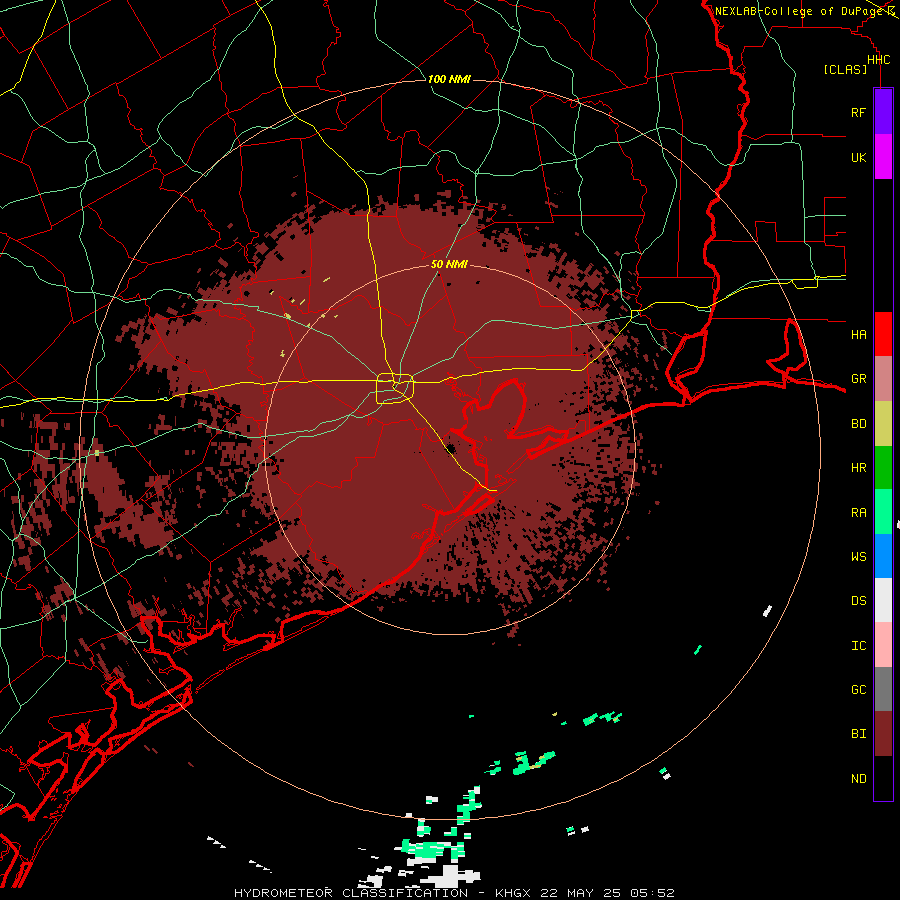Click the "GC" legend label
The height and width of the screenshot is (900, 900).
(858, 690)
